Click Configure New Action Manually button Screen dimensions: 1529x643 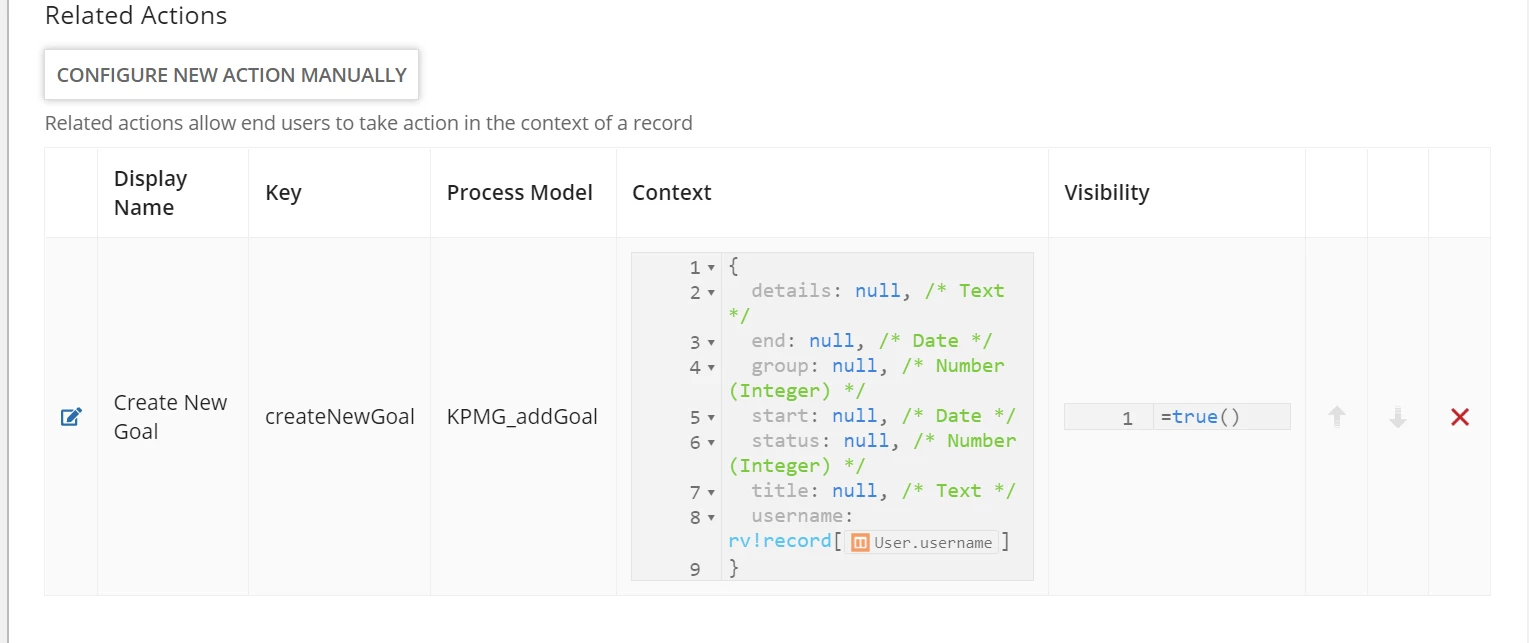click(x=231, y=75)
